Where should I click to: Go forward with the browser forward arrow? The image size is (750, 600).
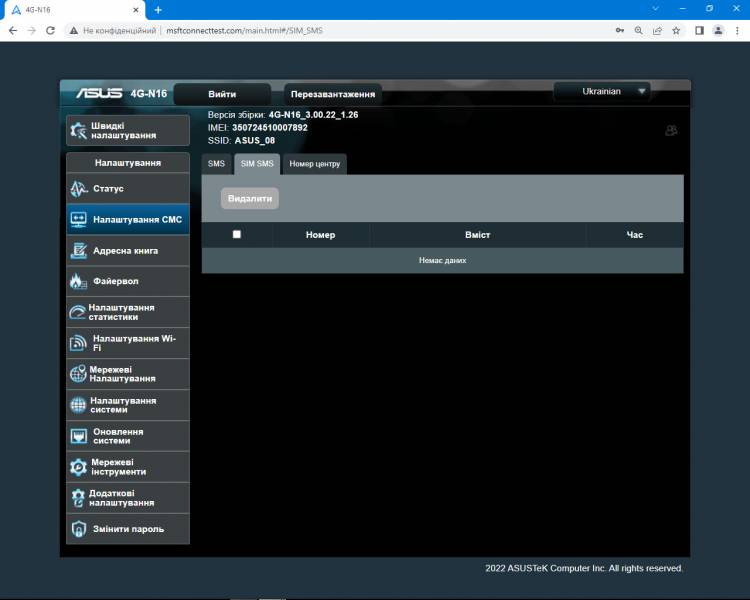tap(32, 31)
